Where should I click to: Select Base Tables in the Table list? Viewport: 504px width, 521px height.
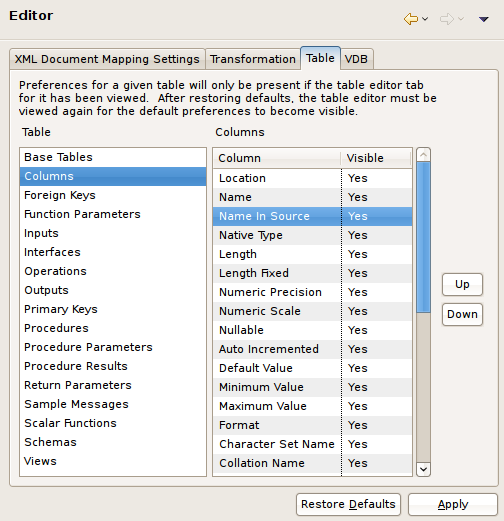click(113, 157)
